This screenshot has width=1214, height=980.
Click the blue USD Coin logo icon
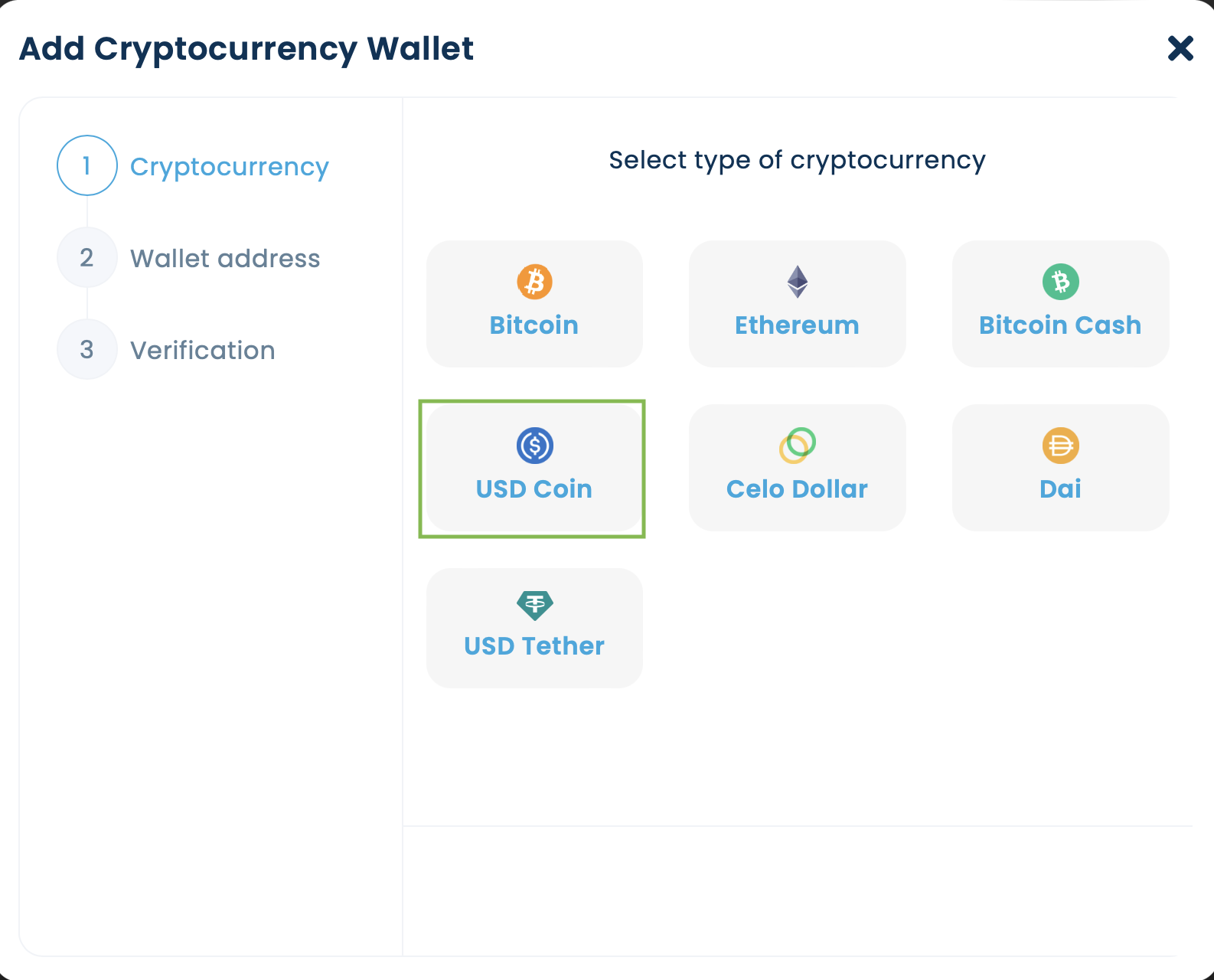(x=534, y=446)
